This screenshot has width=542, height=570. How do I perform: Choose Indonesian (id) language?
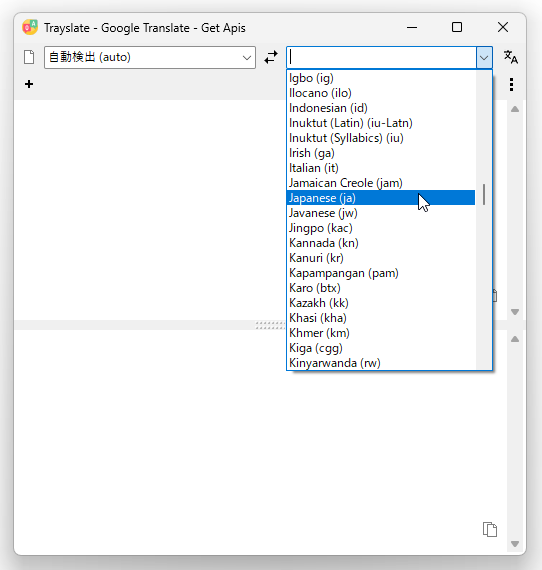coord(381,108)
